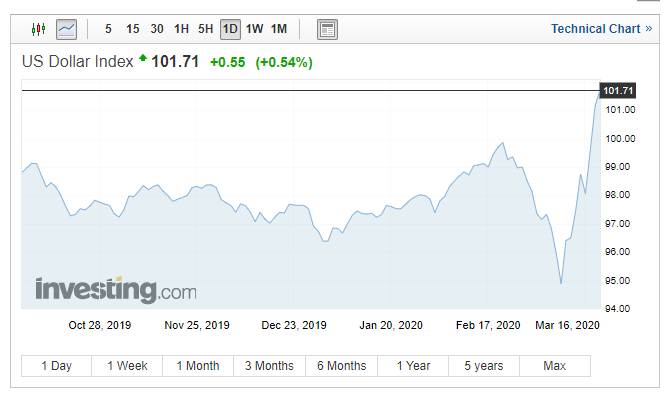670x401 pixels.
Task: Click the green up-arrow beside the price
Action: tap(143, 60)
